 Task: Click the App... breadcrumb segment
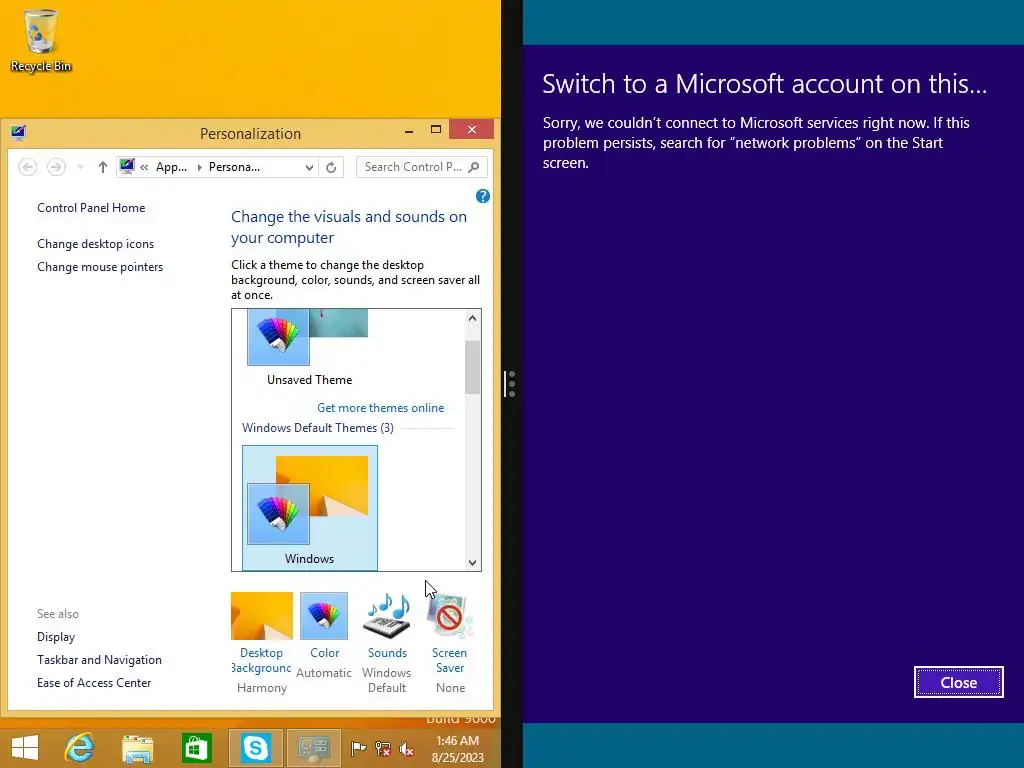(x=171, y=167)
